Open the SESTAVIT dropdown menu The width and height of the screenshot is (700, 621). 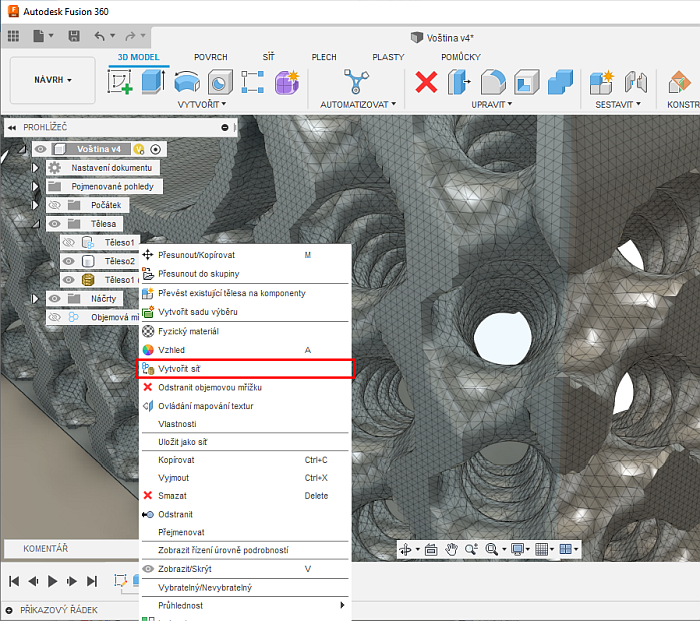[618, 104]
